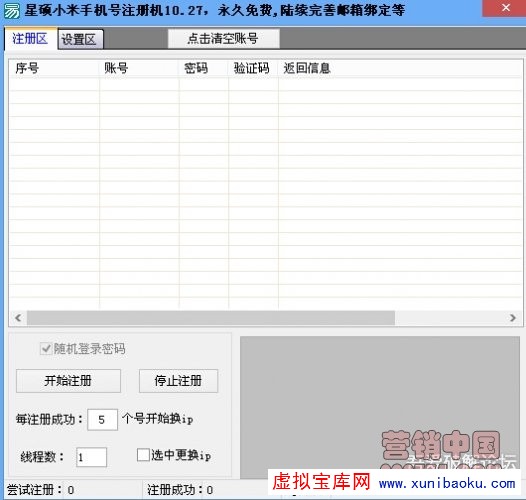The height and width of the screenshot is (500, 526).
Task: Click the gray captcha image preview panel
Action: coord(380,403)
